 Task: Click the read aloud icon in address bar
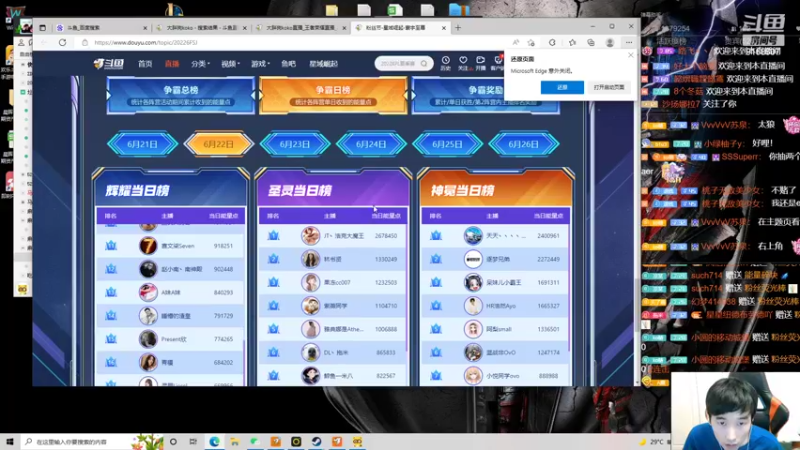tap(516, 42)
